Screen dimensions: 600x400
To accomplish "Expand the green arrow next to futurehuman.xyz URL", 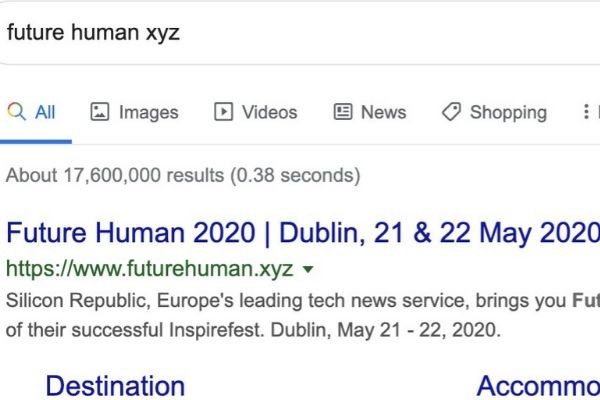I will point(308,270).
